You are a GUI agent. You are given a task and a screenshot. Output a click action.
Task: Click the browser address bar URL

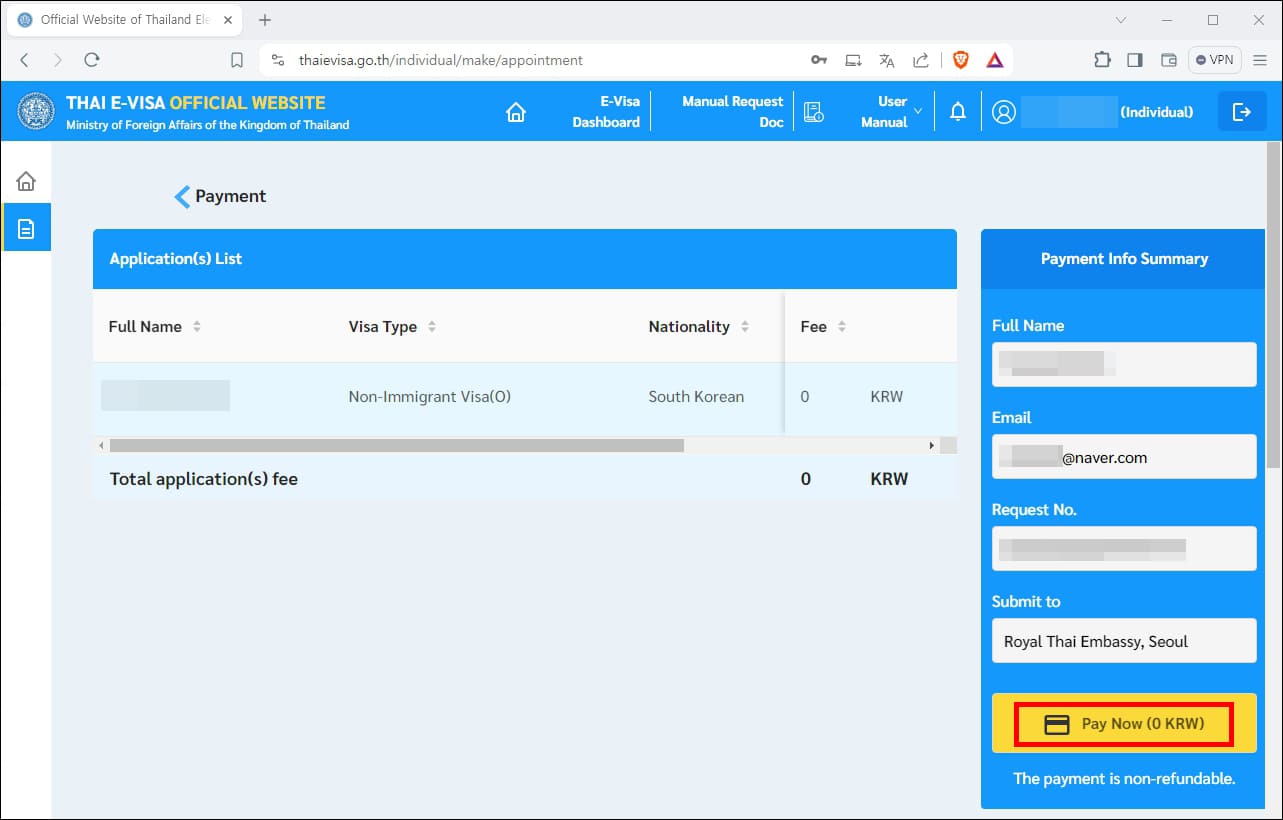tap(440, 60)
